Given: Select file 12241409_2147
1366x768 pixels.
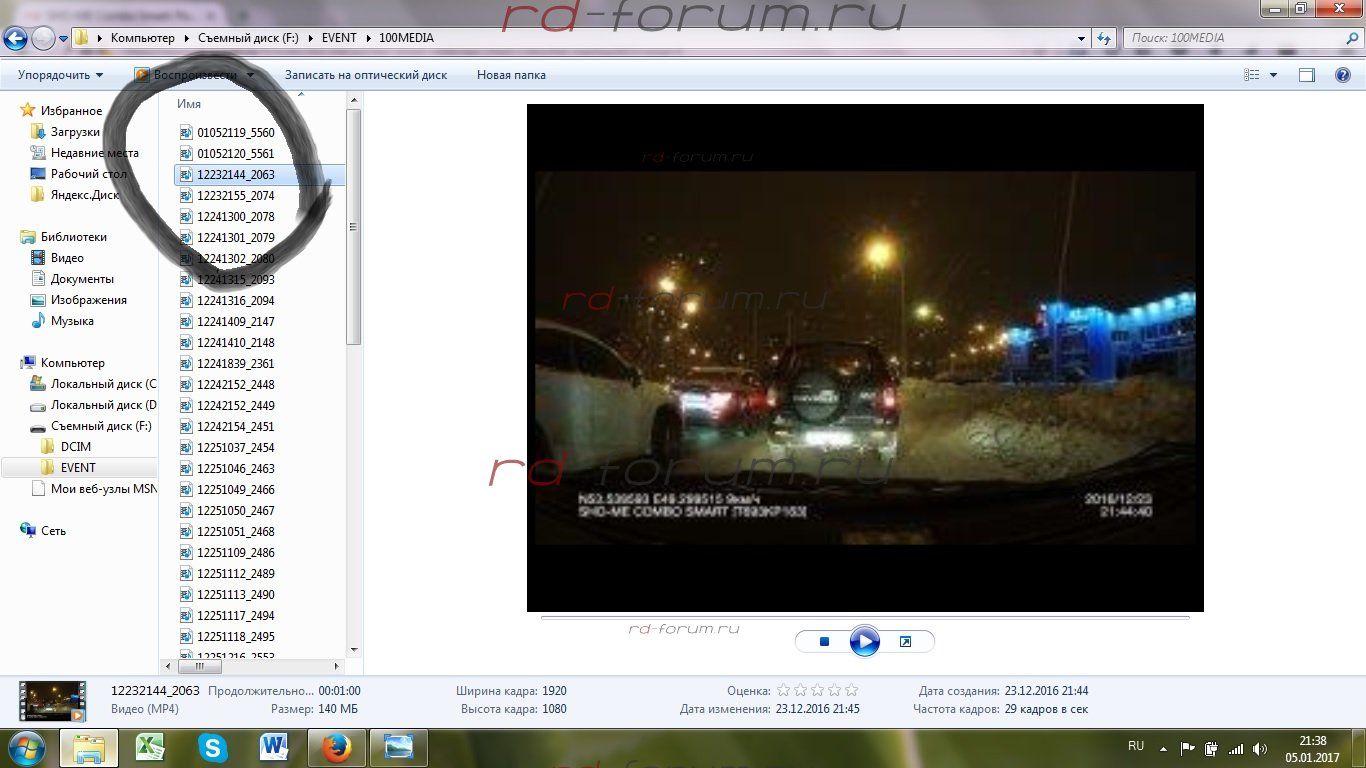Looking at the screenshot, I should click(235, 321).
